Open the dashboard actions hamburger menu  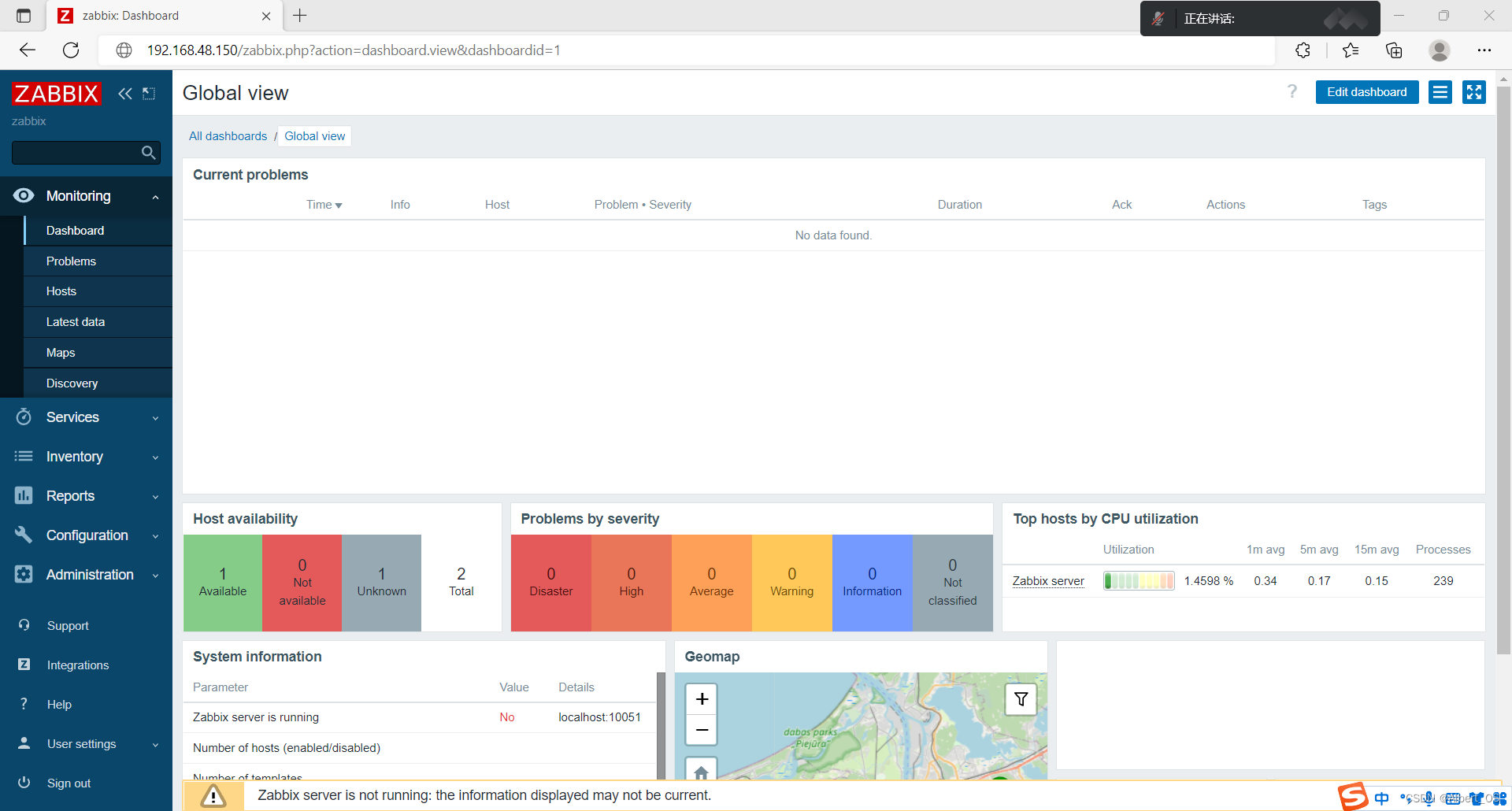click(x=1440, y=92)
